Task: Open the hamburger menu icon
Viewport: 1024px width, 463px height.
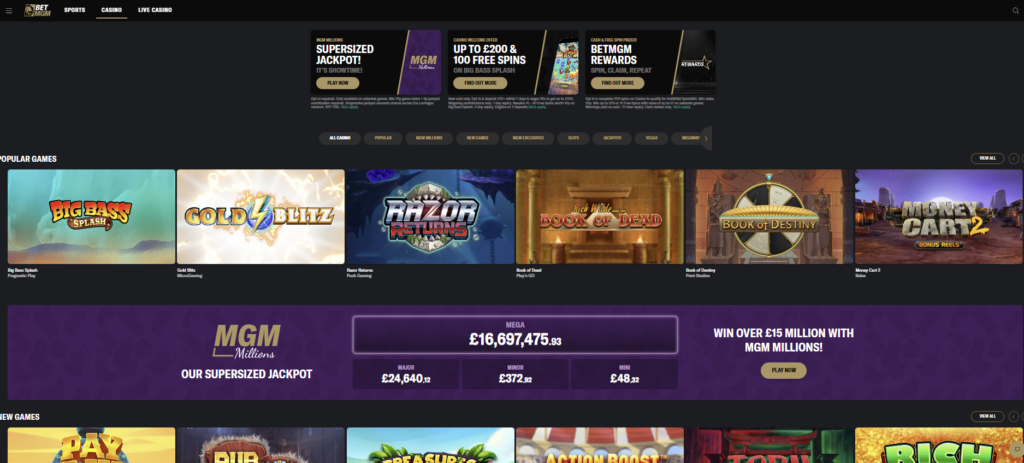Action: pyautogui.click(x=8, y=10)
